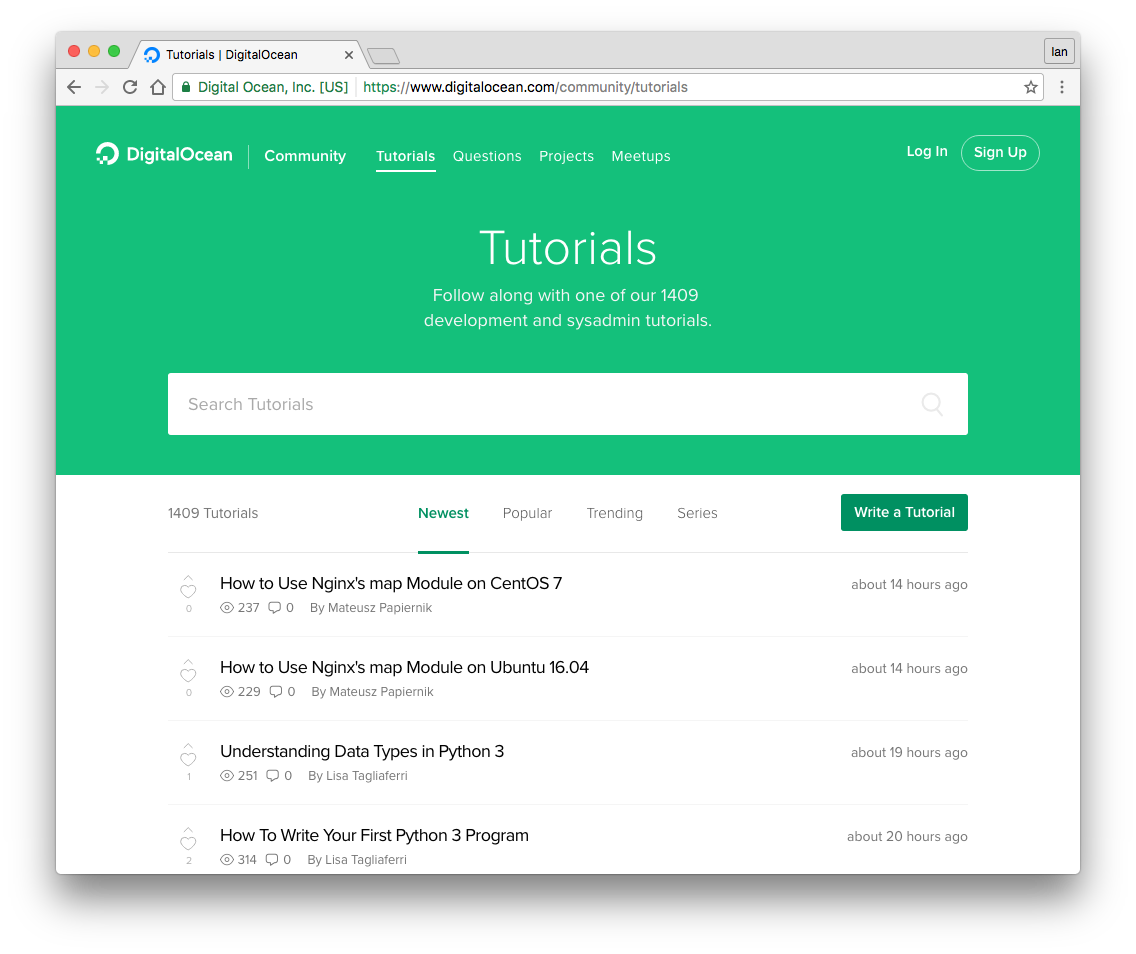
Task: Navigate to Meetups
Action: (641, 156)
